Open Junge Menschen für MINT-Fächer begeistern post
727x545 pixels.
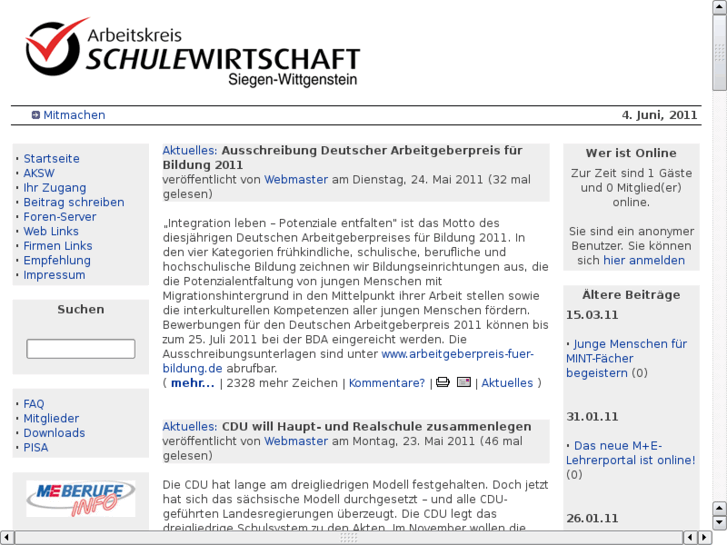tap(626, 359)
